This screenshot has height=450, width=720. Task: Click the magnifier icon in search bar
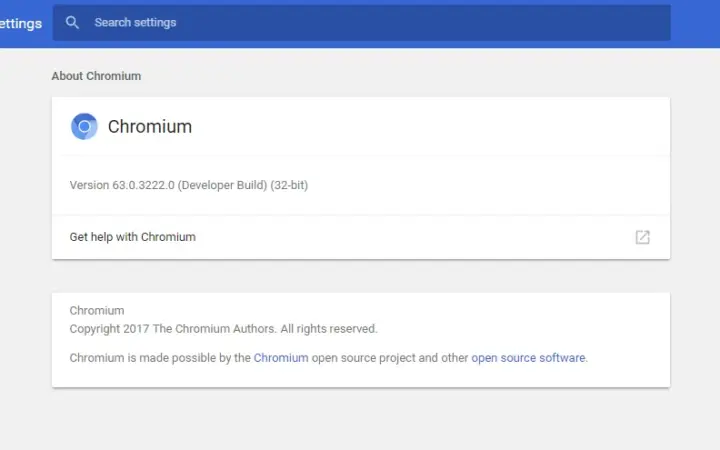tap(72, 22)
